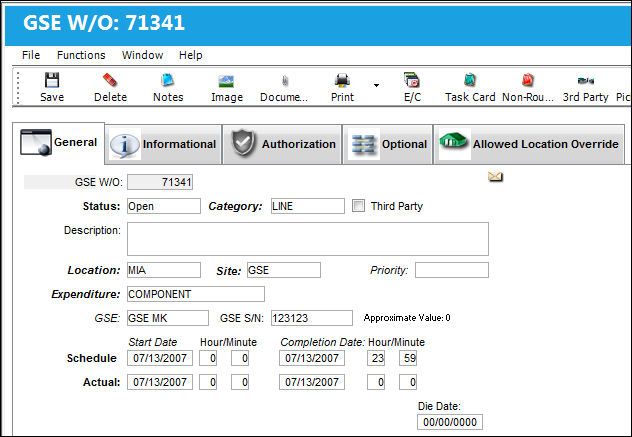Viewport: 632px width, 437px height.
Task: Click the Save floppy disk icon
Action: [52, 80]
